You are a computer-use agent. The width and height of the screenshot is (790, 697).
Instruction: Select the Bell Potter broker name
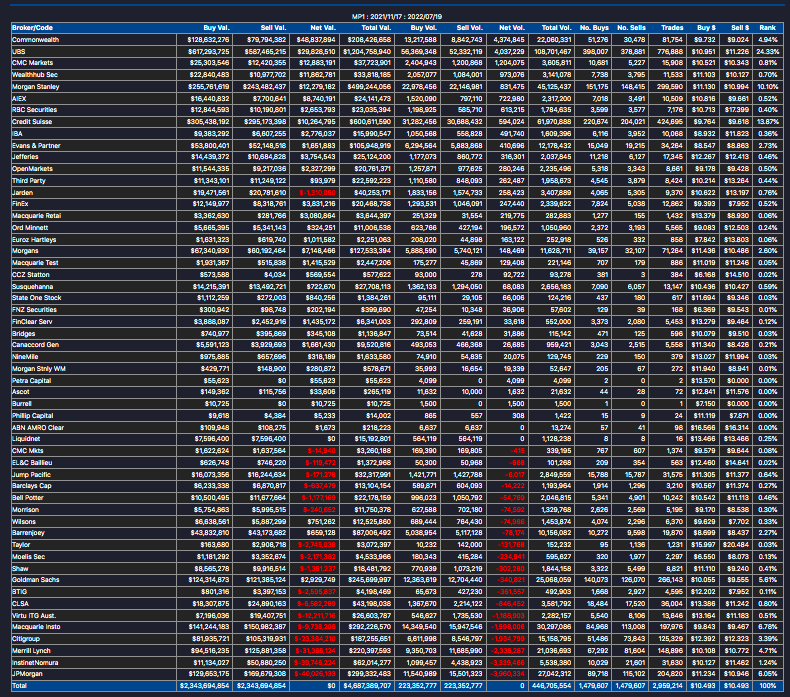(28, 498)
